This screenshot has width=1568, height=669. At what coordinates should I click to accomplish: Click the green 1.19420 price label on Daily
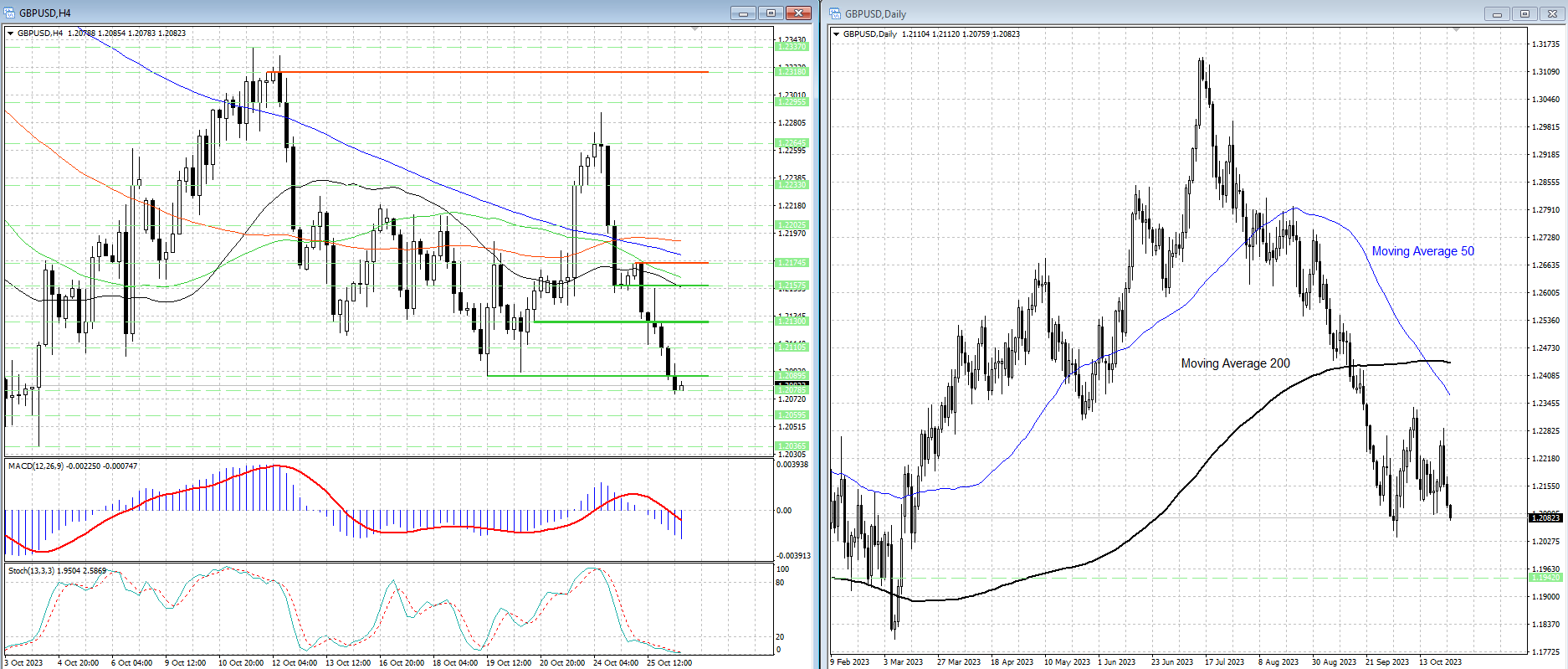point(1545,578)
